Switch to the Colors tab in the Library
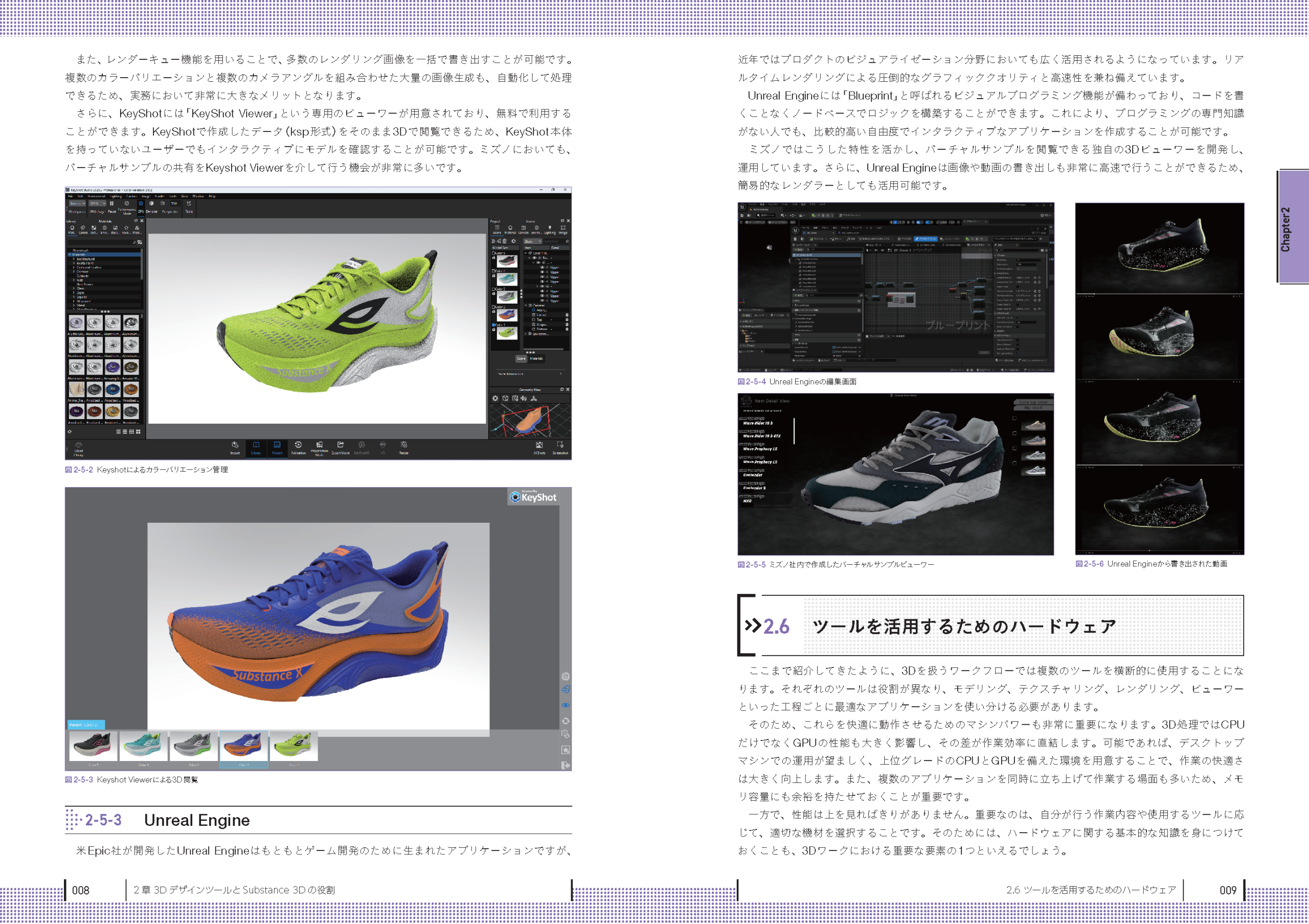The height and width of the screenshot is (924, 1309). tap(83, 229)
